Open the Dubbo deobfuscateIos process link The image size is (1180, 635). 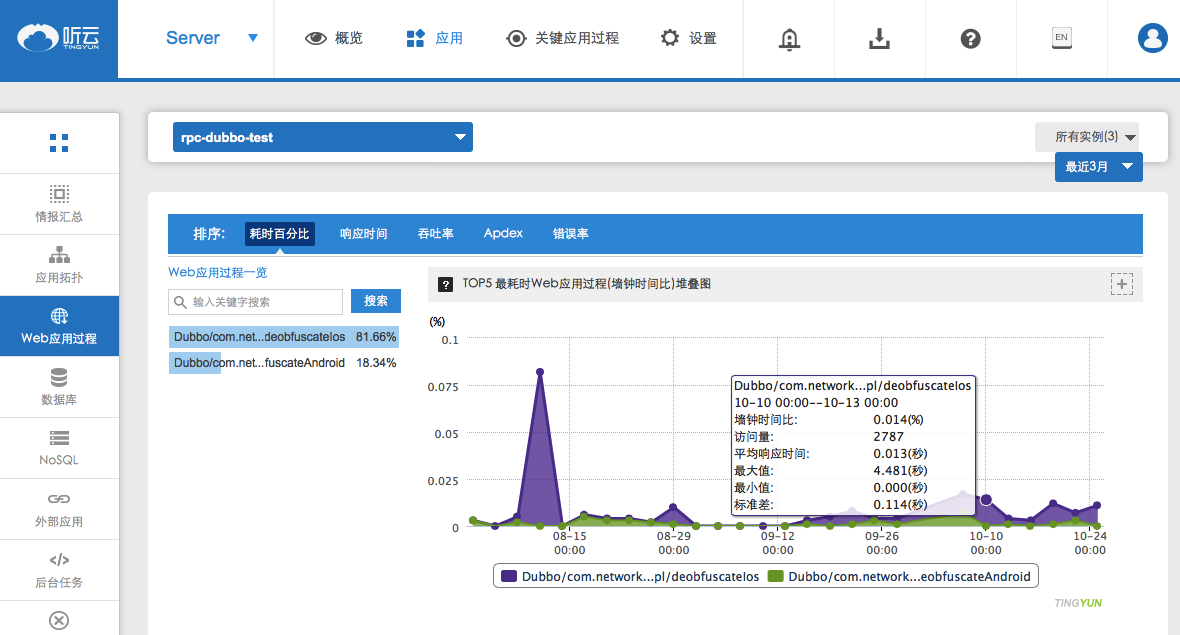coord(259,337)
